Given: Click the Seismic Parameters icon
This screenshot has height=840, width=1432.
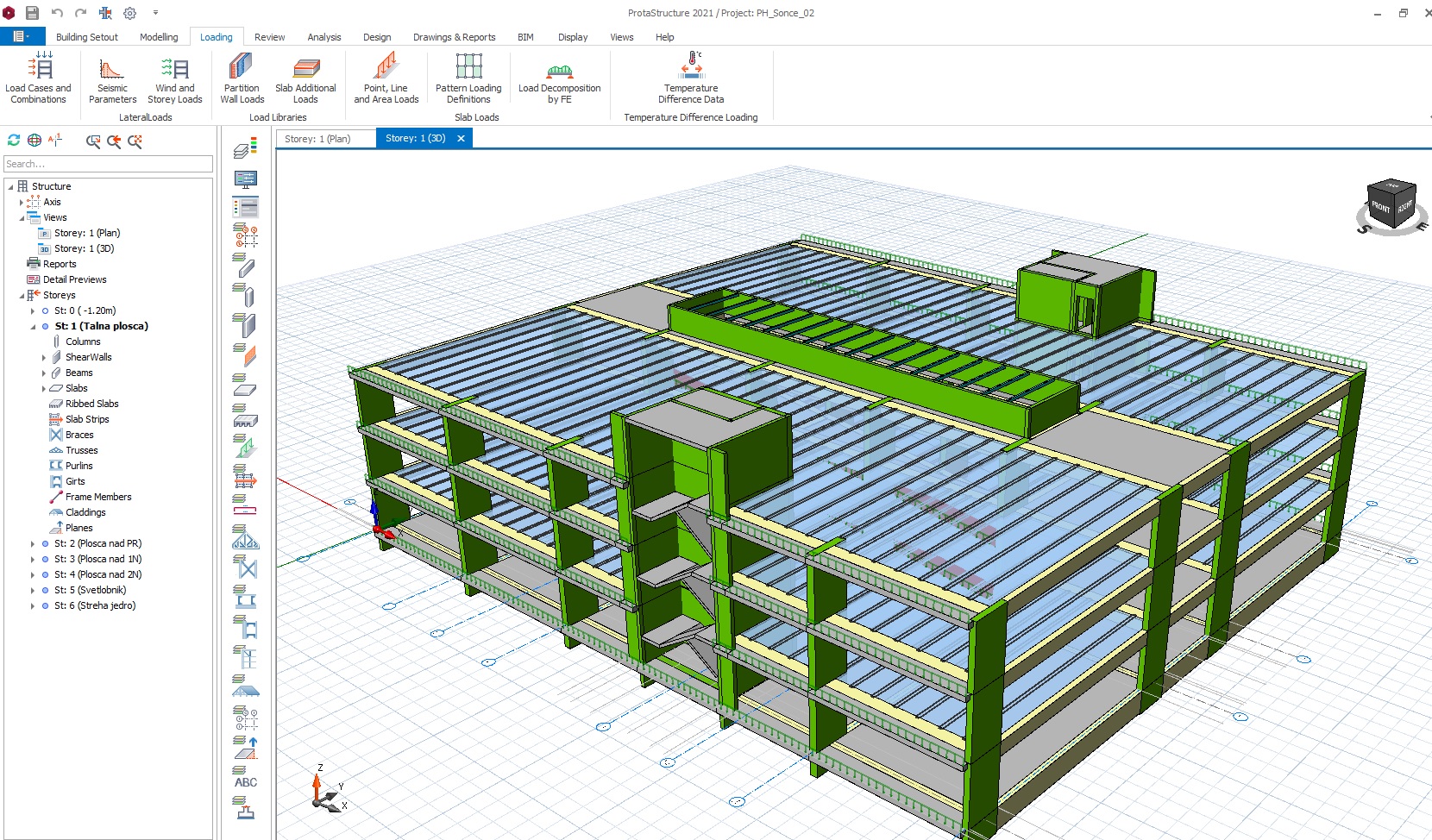Looking at the screenshot, I should tap(112, 78).
